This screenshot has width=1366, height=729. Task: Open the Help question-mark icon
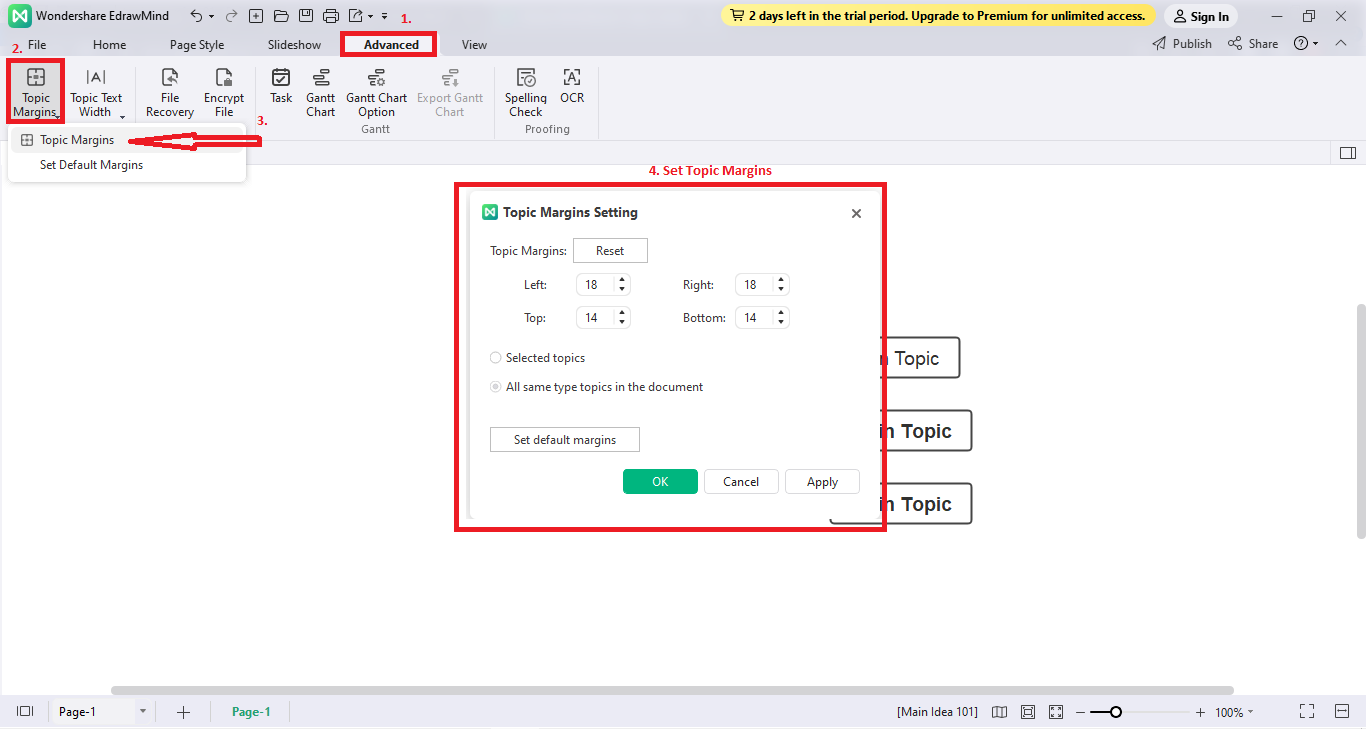[x=1301, y=44]
